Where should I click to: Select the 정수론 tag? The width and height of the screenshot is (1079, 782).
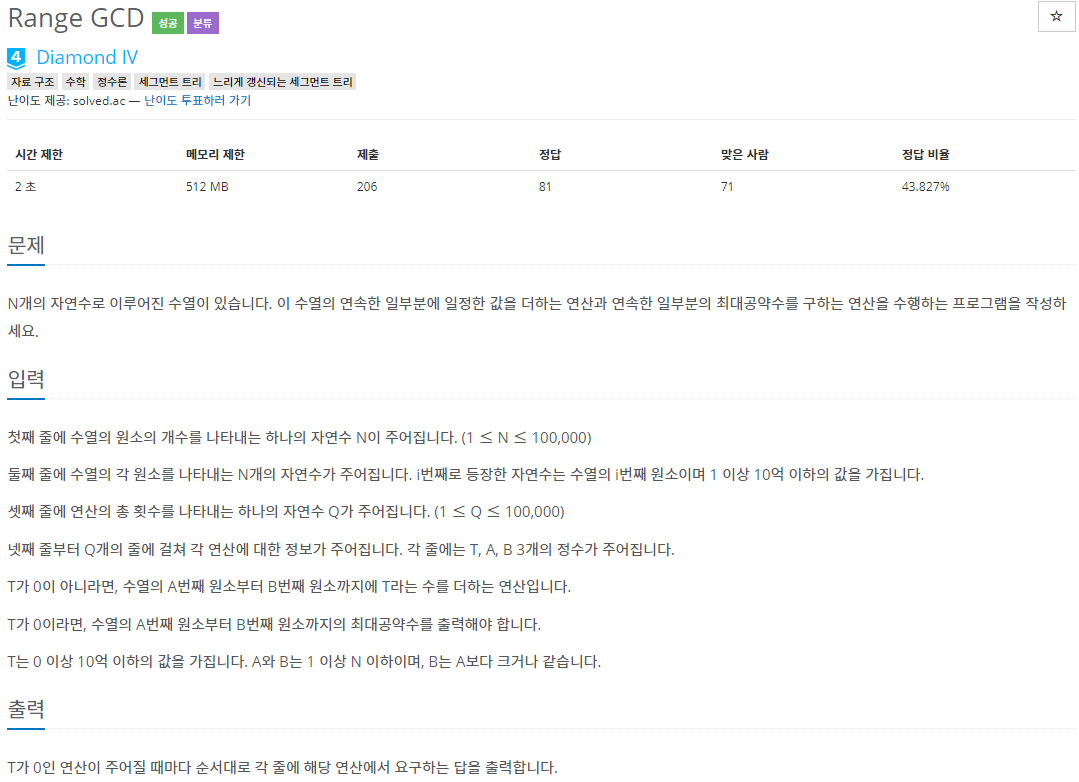pos(112,82)
